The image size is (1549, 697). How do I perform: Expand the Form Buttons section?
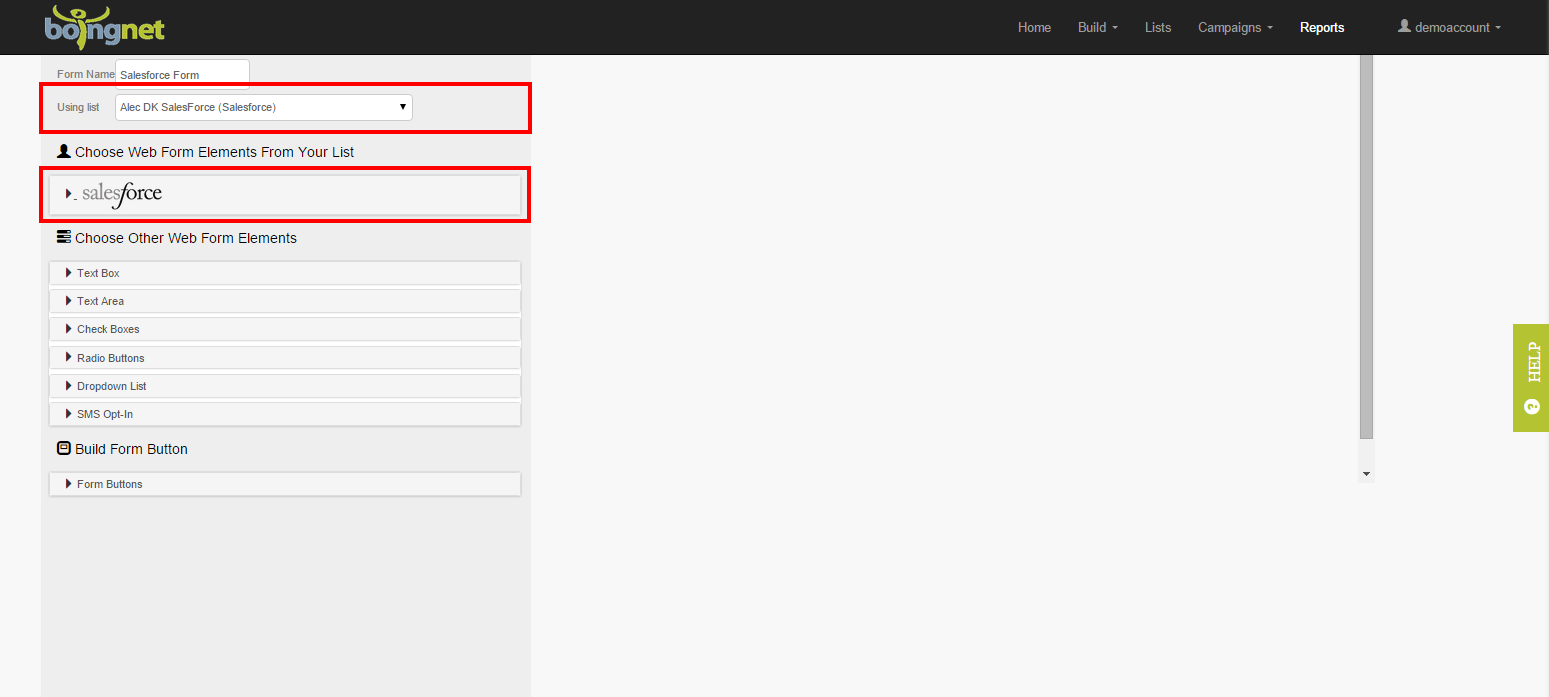[285, 484]
